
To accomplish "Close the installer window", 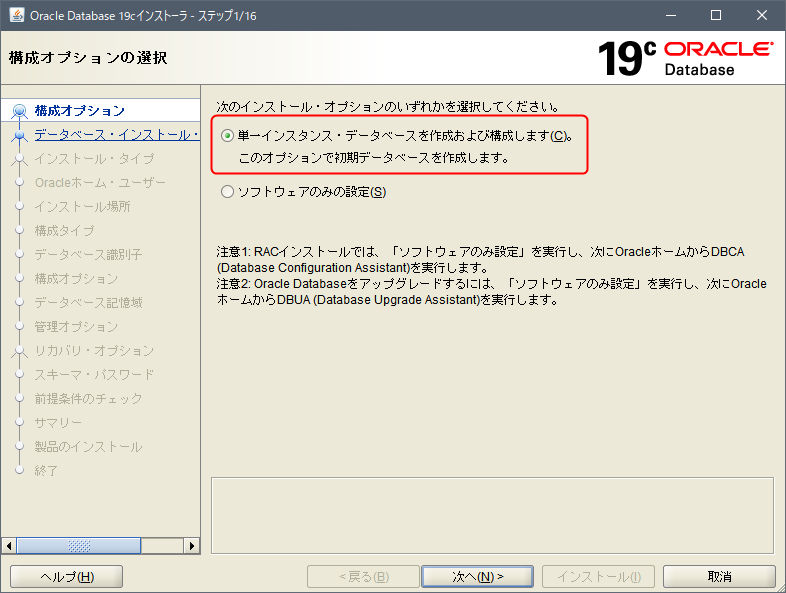I will pos(761,15).
